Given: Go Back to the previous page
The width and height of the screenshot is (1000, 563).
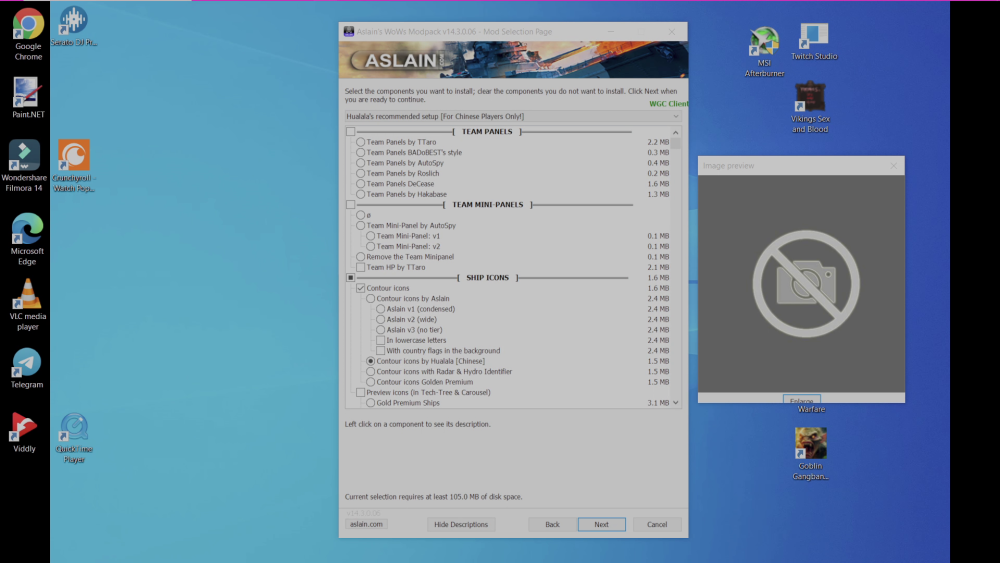Looking at the screenshot, I should coord(552,524).
